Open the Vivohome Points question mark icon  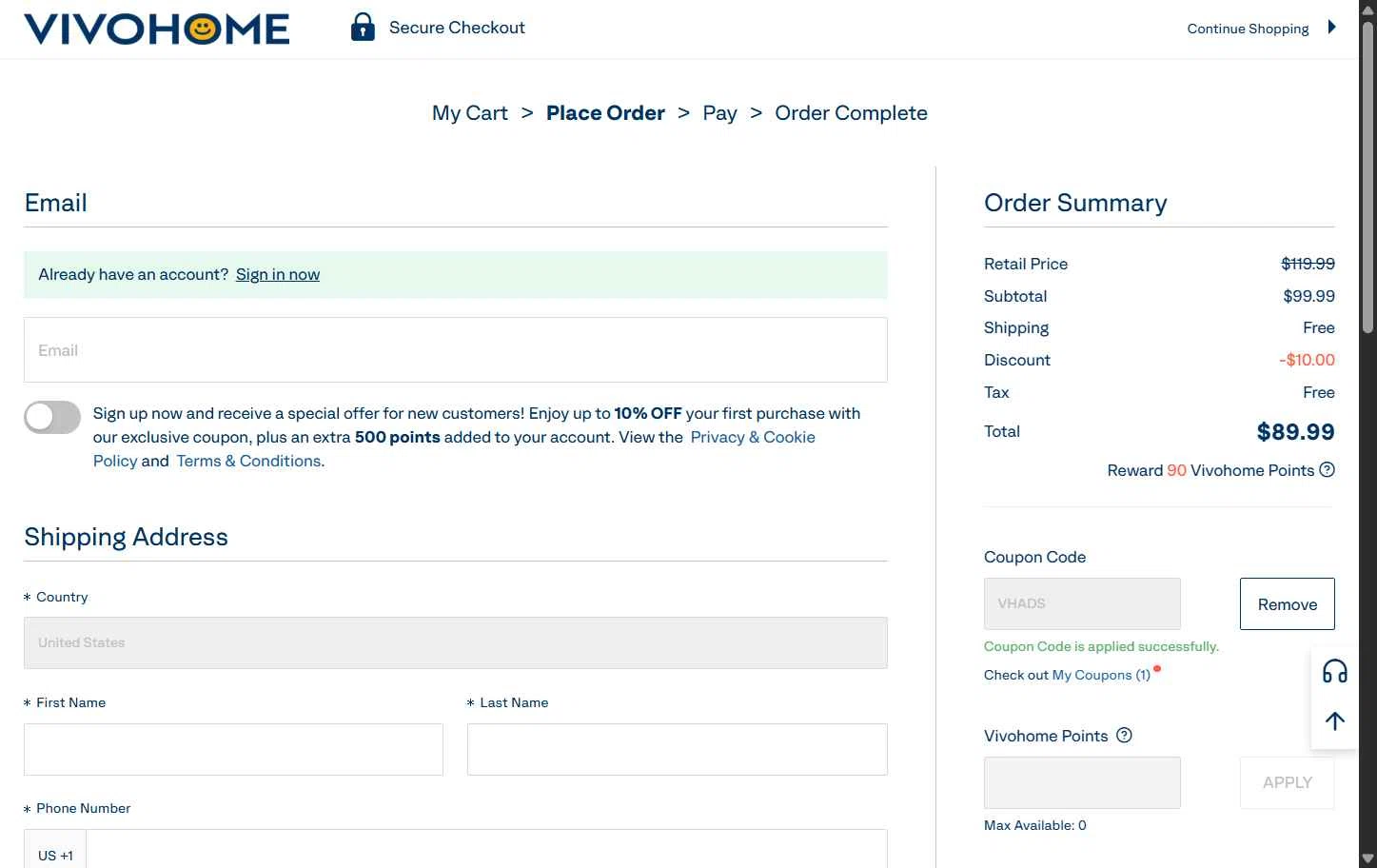[1124, 735]
